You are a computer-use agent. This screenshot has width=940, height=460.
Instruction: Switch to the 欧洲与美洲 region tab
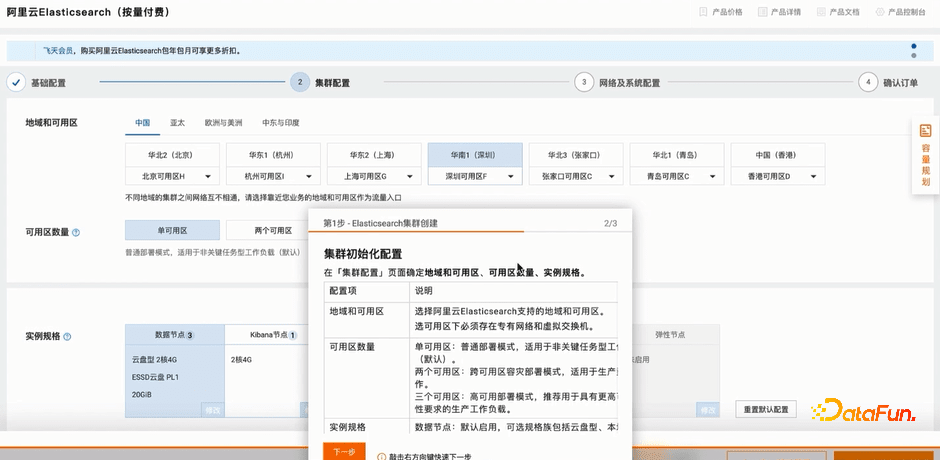point(223,122)
